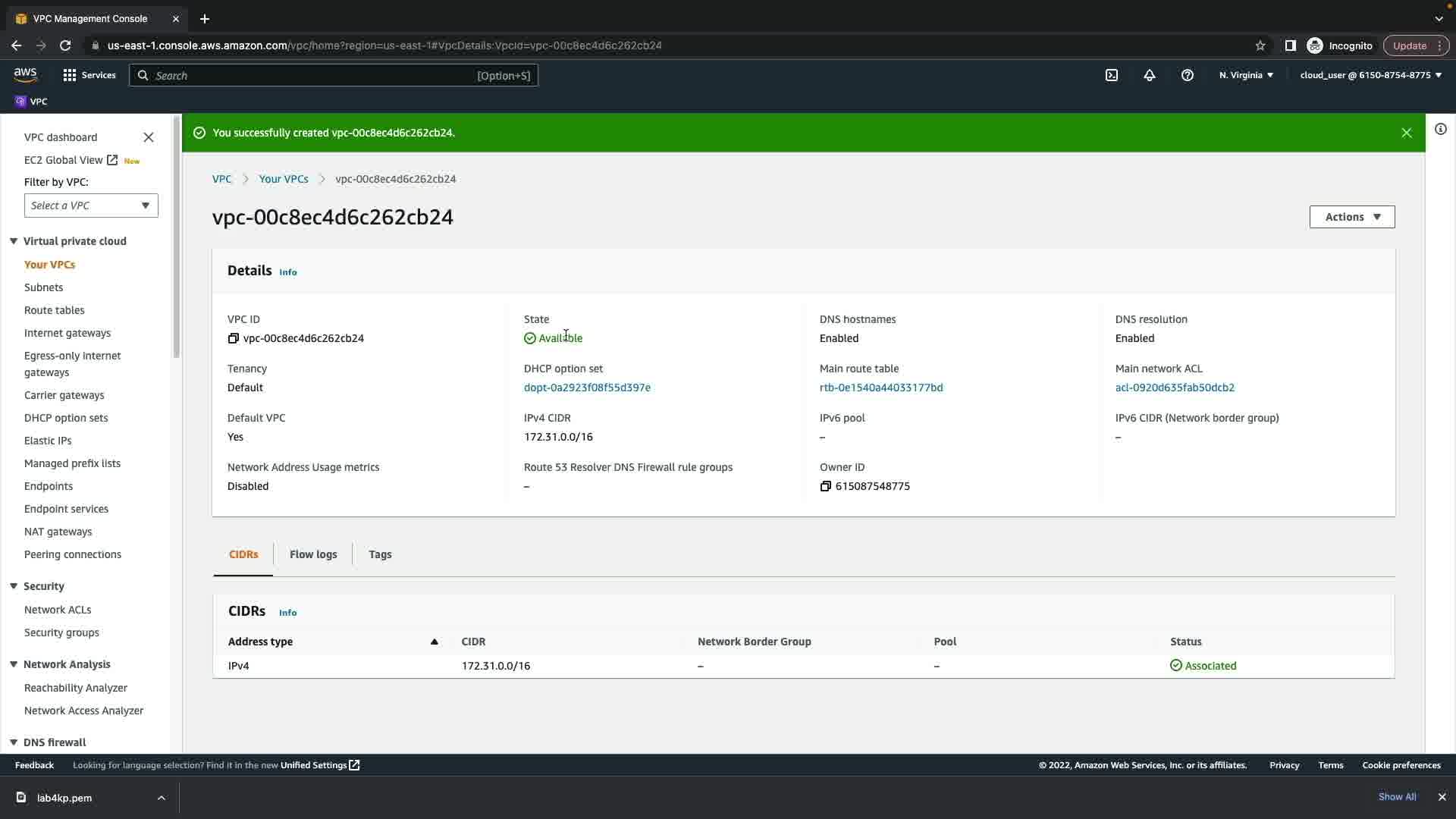
Task: Open main route table rtb-0e1540a44033177bd link
Action: (x=881, y=388)
